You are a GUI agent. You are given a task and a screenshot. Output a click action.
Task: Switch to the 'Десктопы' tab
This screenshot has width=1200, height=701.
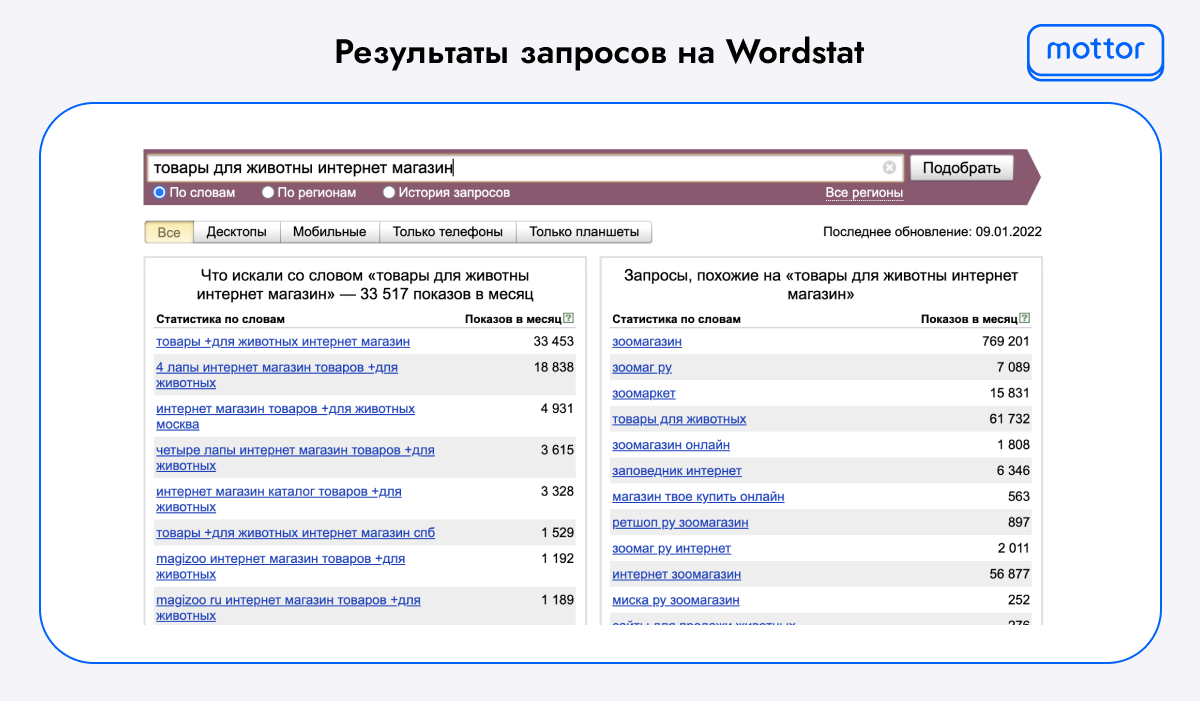[x=236, y=232]
